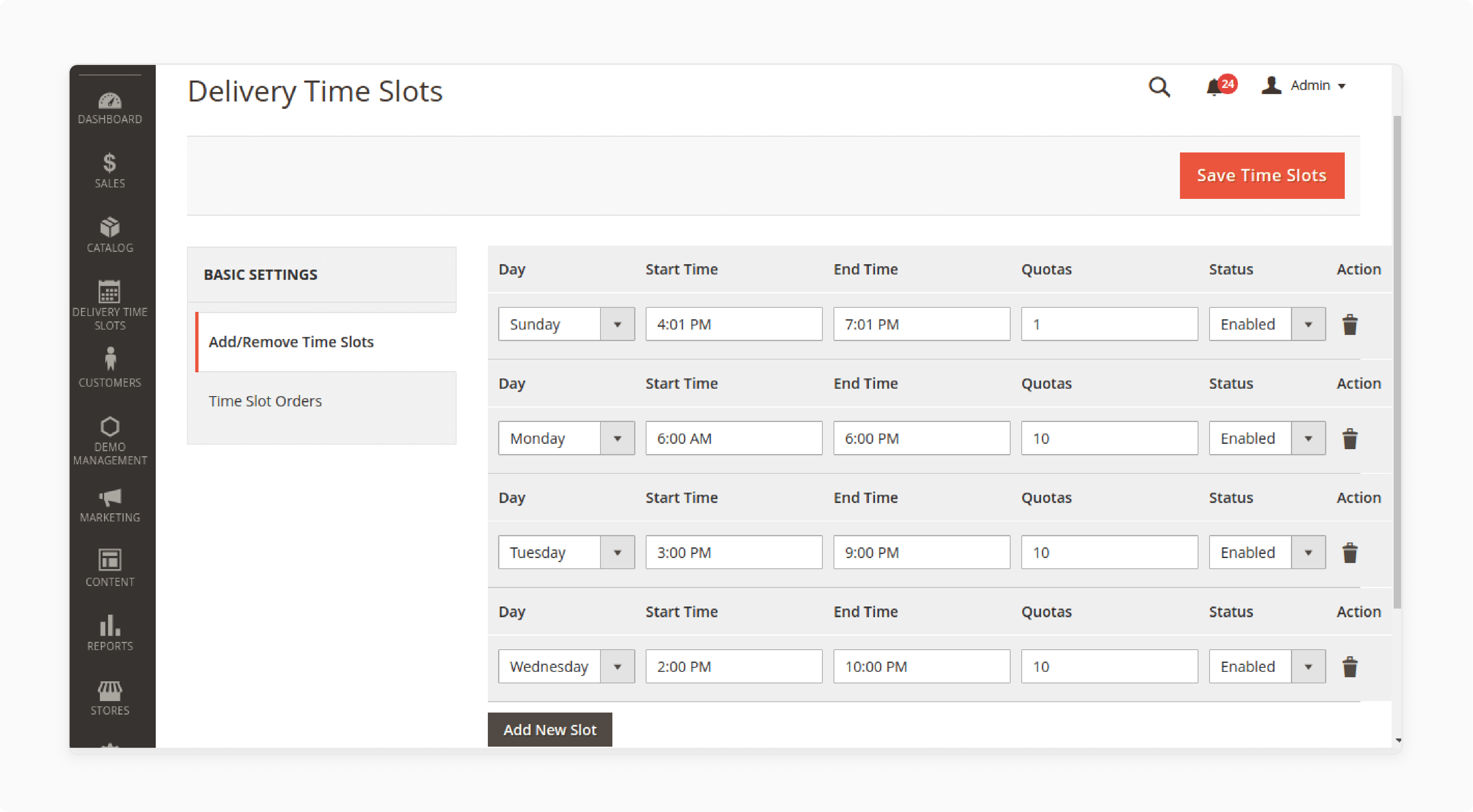
Task: Switch to Time Slot Orders tab
Action: pos(265,401)
